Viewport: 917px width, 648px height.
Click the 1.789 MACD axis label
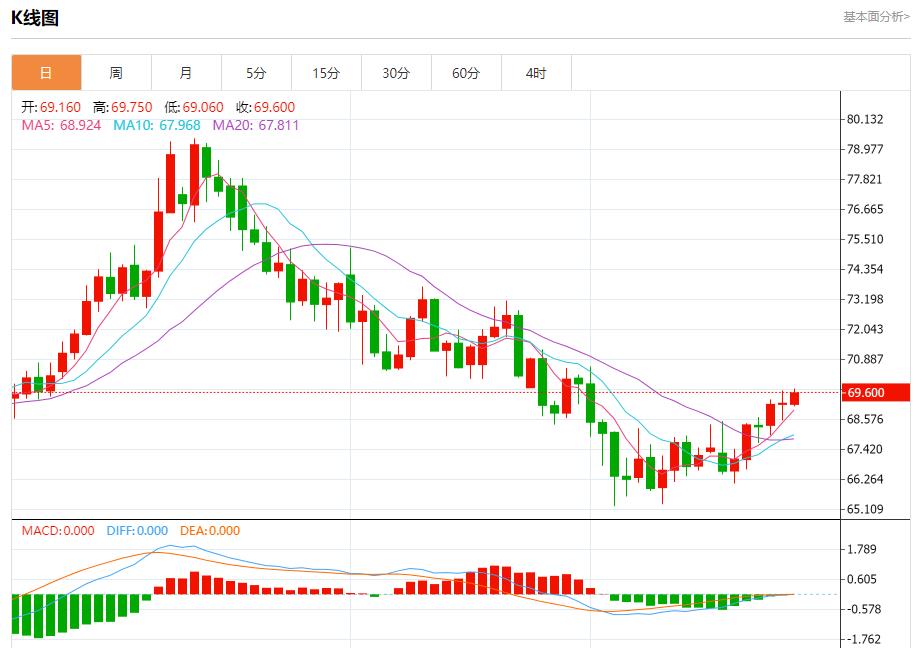[x=861, y=549]
